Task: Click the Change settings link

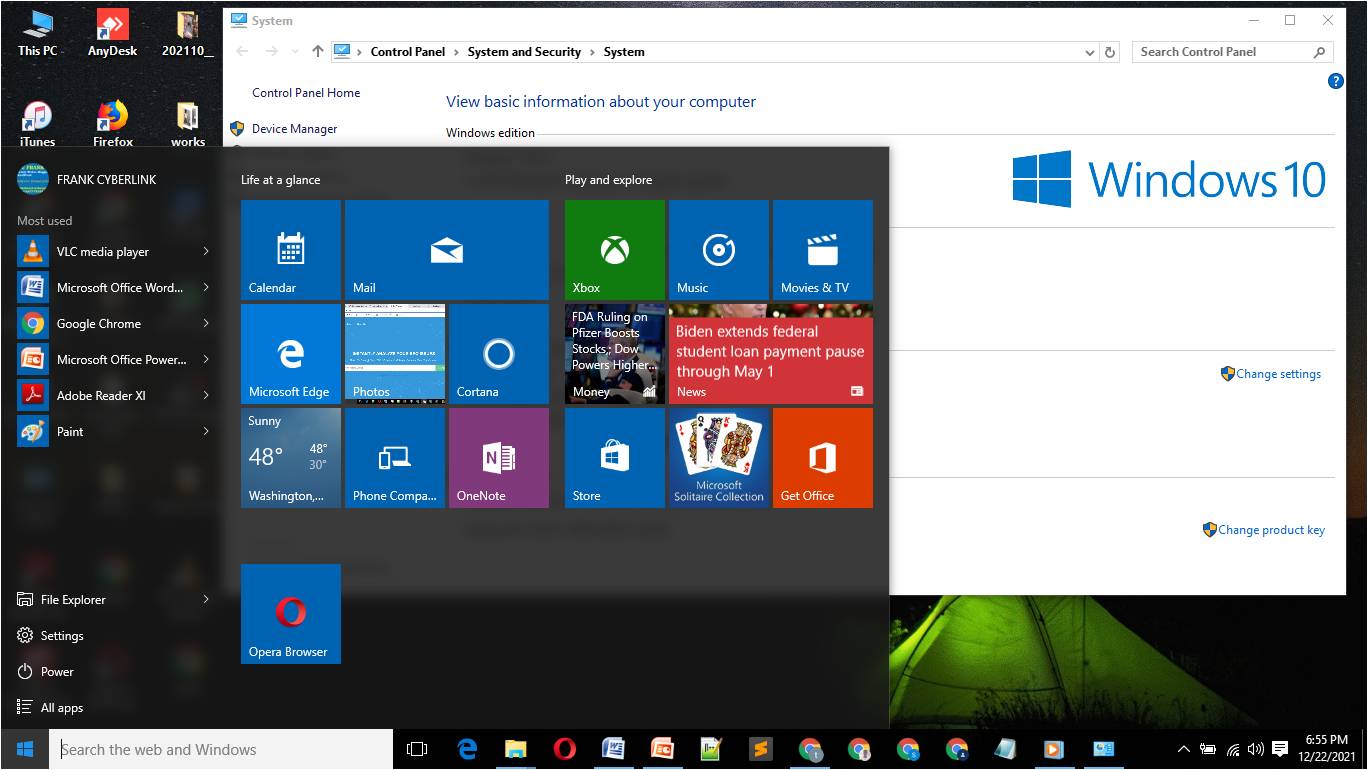Action: [x=1277, y=374]
